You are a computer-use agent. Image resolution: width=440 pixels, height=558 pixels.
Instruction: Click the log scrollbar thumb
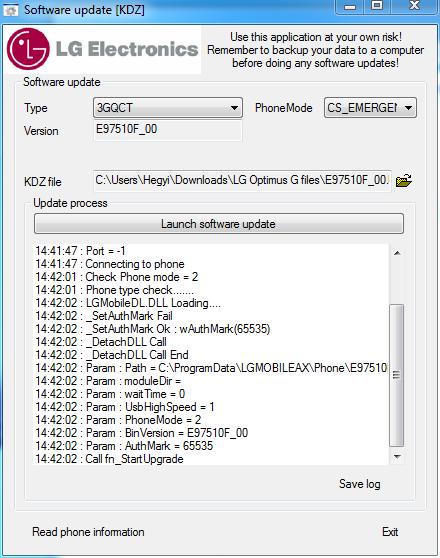coord(397,375)
